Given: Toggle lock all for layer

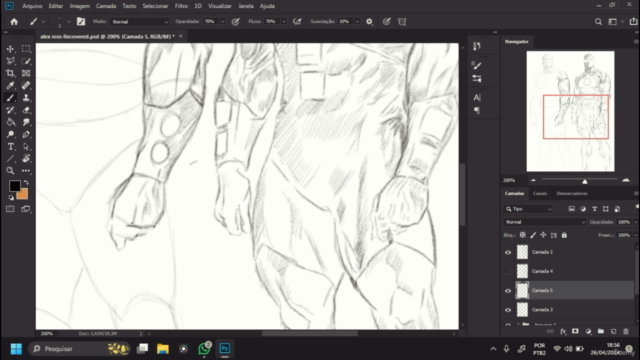Looking at the screenshot, I should [564, 235].
